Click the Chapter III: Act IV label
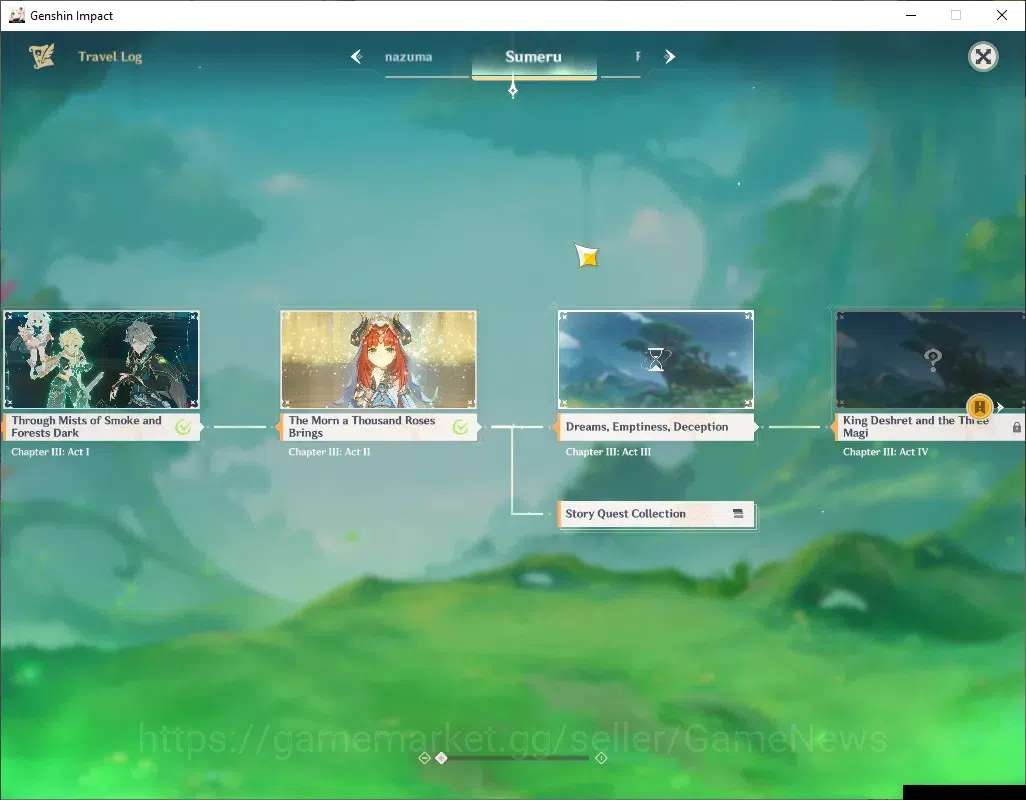 [885, 451]
